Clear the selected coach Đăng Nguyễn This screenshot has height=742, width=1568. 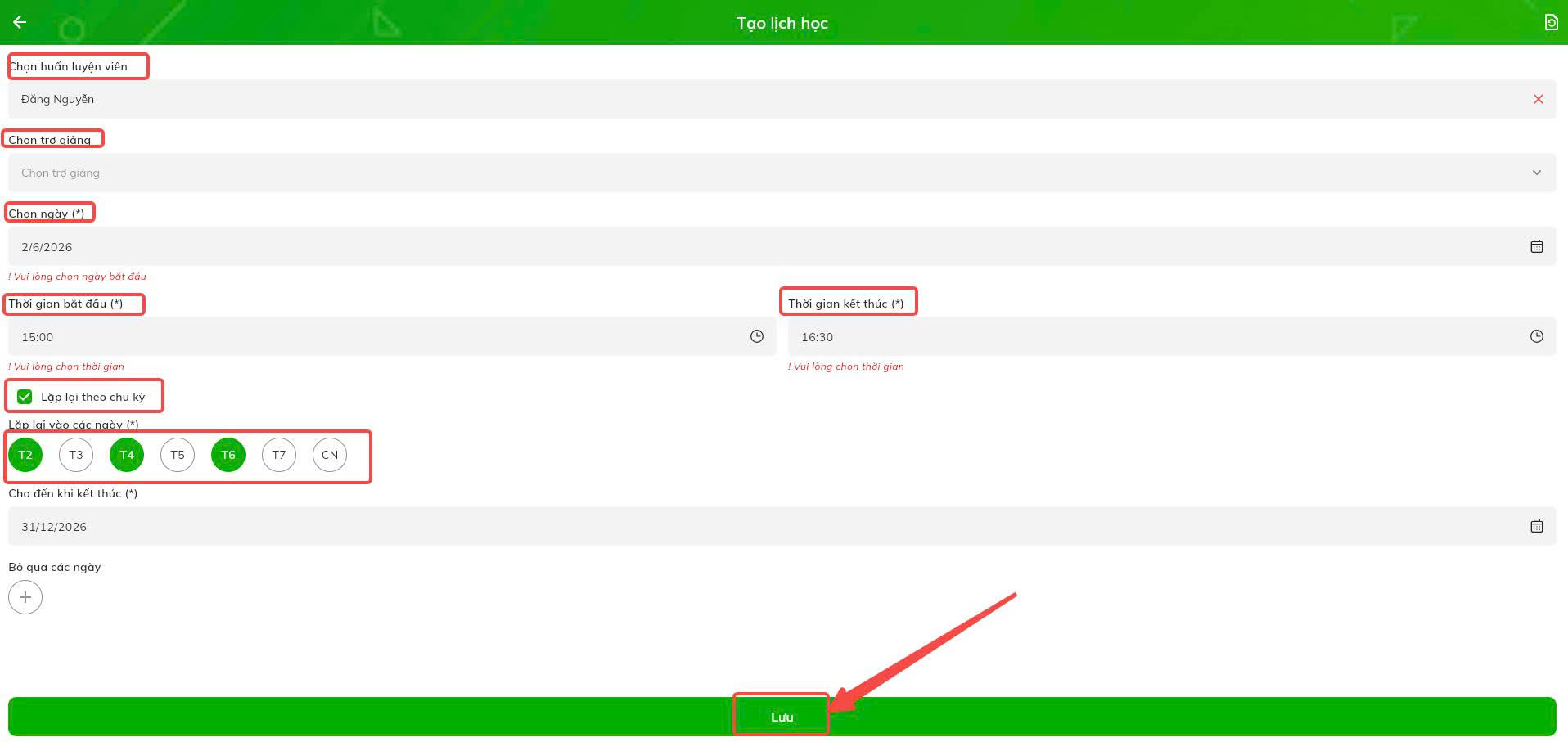pos(1539,99)
